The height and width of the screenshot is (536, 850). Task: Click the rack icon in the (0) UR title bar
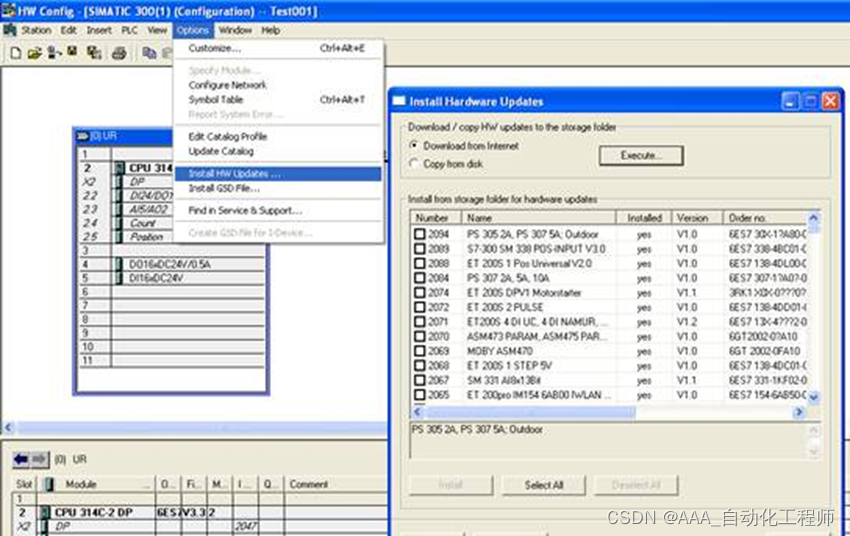82,136
